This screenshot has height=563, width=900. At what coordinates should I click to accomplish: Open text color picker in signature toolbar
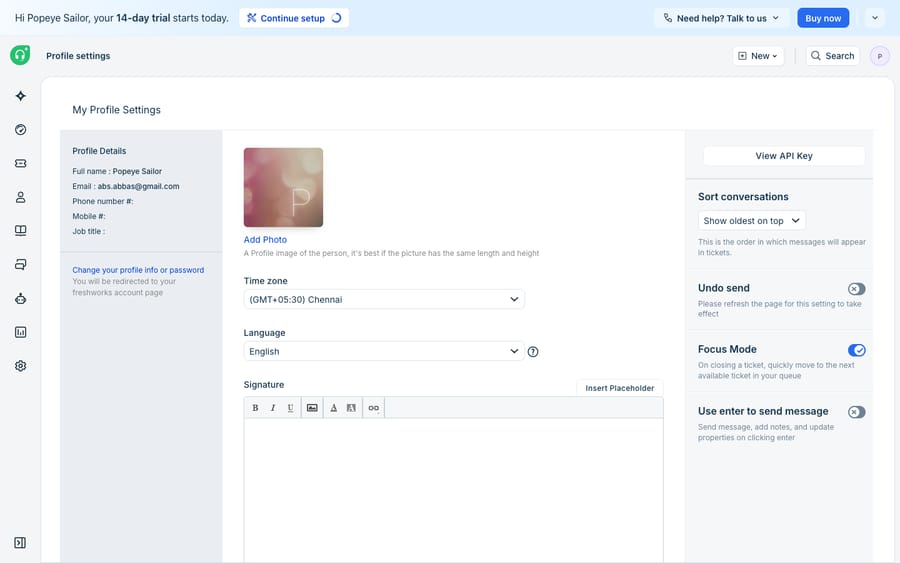(333, 408)
